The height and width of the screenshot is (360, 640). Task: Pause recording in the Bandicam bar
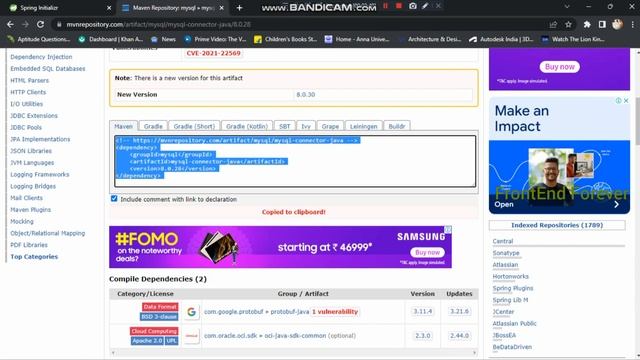pos(385,6)
